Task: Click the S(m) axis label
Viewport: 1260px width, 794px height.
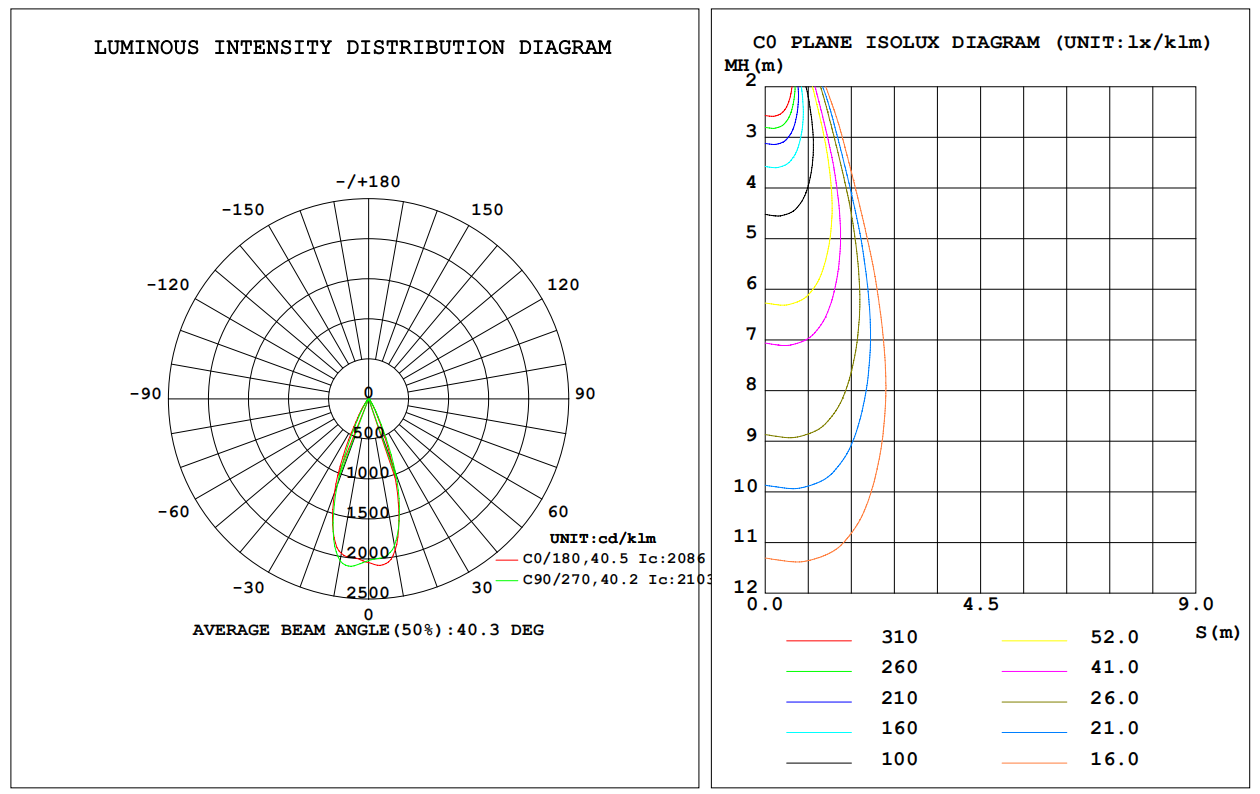Action: [1217, 632]
